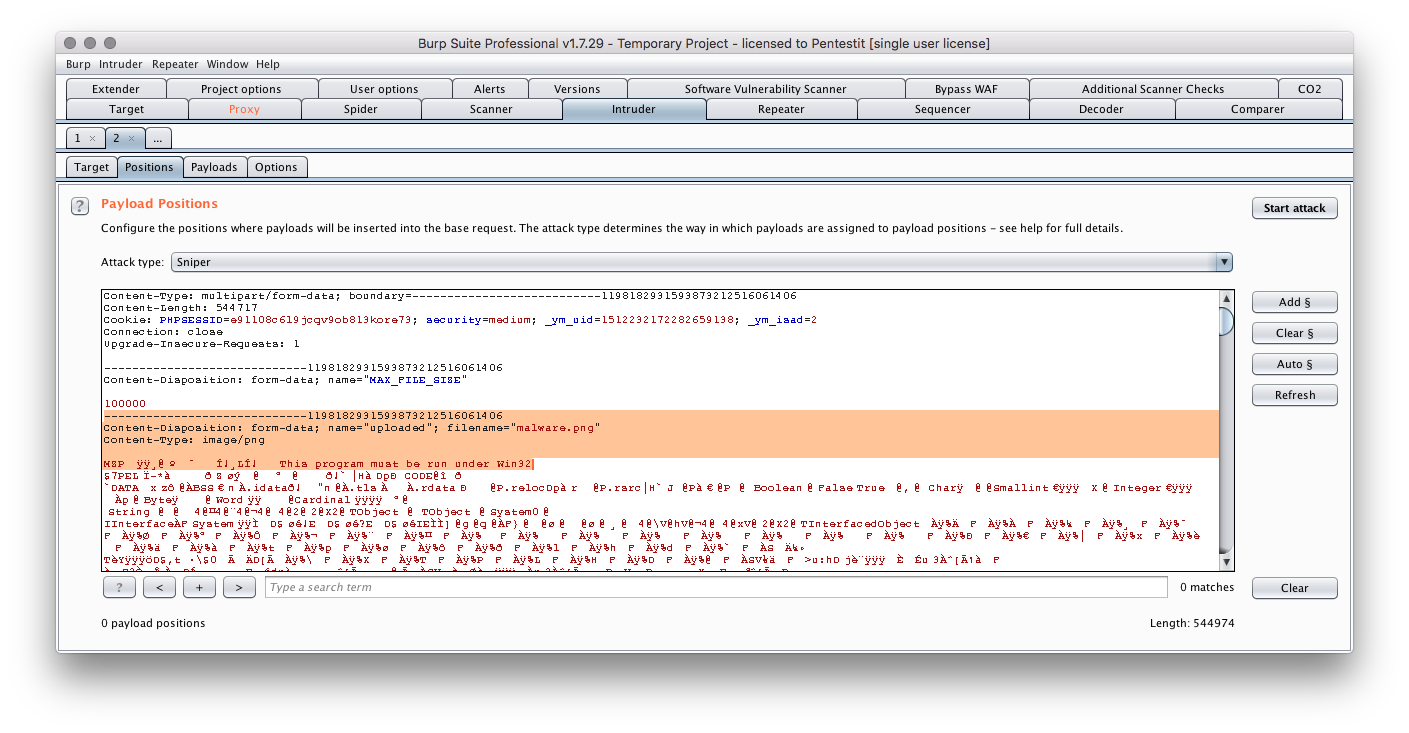Click the "Upgrade-Insecure-Requests: 1" header line

201,344
